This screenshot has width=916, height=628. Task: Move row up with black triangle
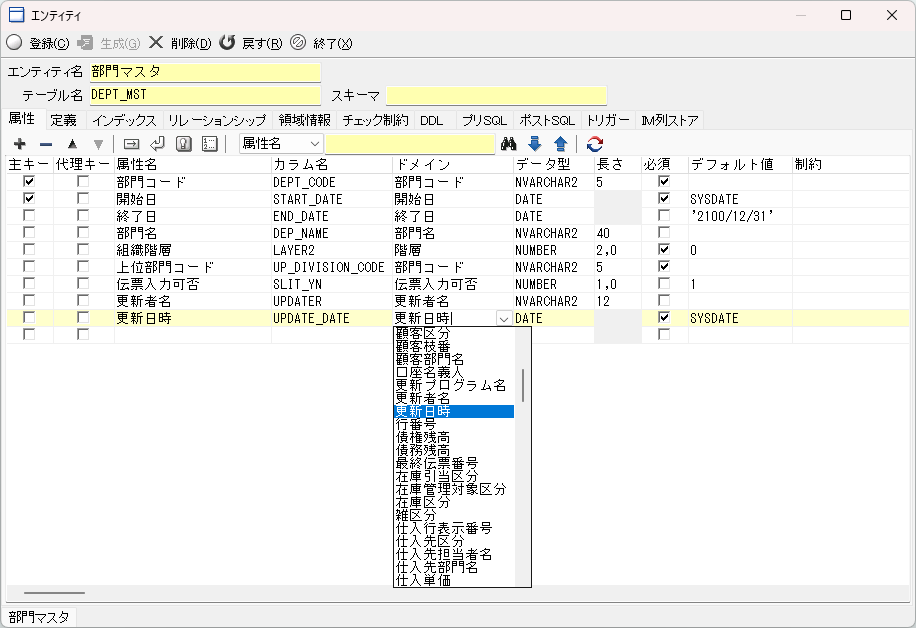point(72,144)
